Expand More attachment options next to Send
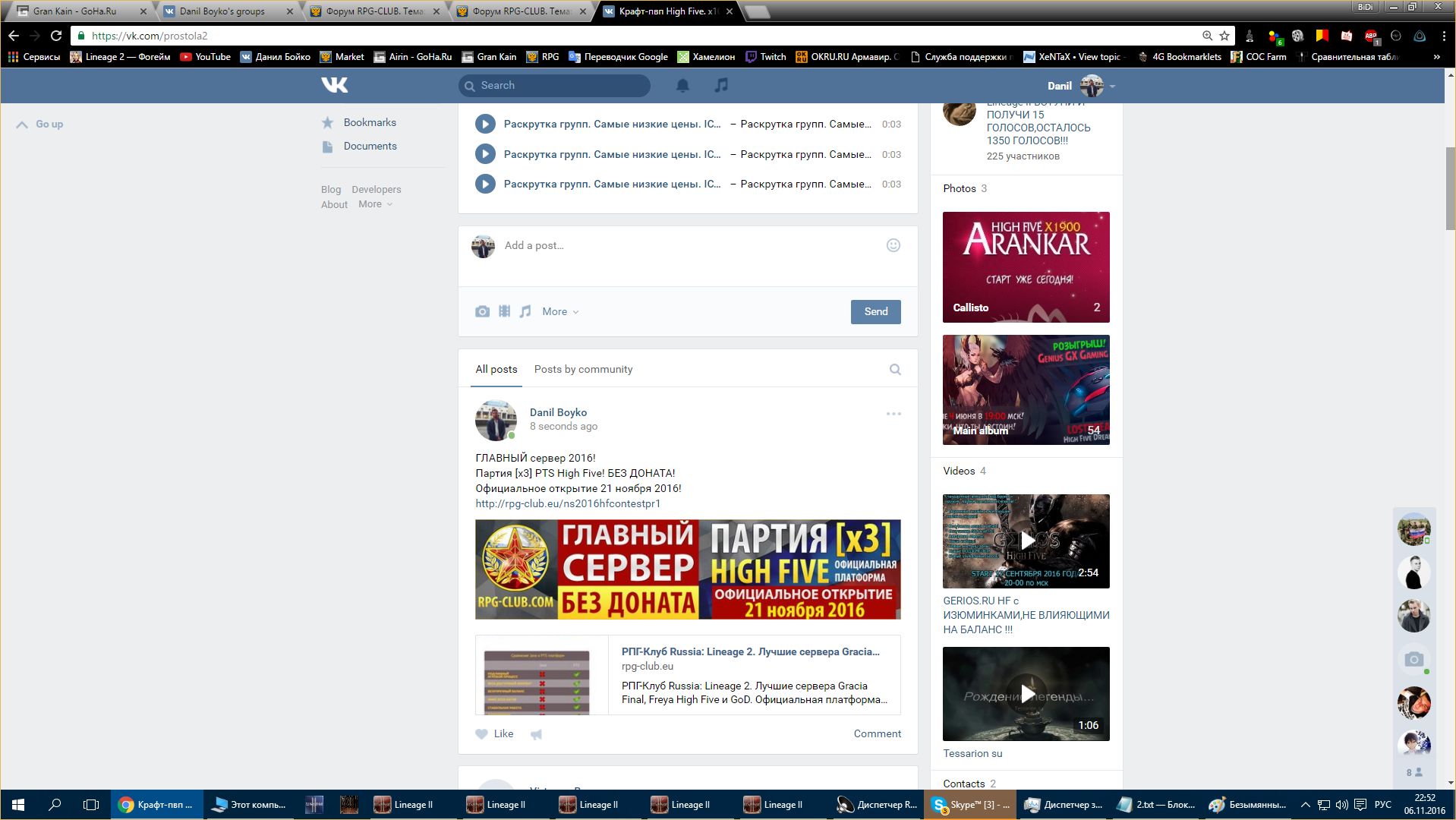This screenshot has height=820, width=1456. 560,311
